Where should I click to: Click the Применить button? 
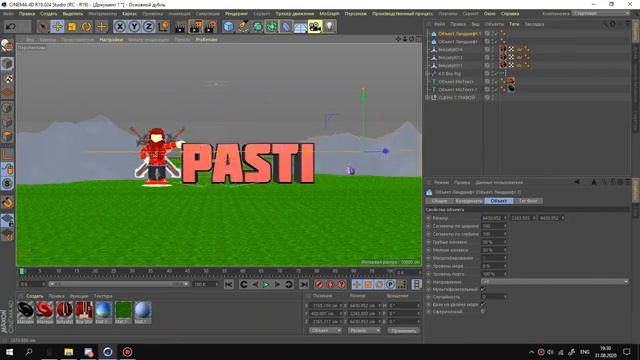403,331
